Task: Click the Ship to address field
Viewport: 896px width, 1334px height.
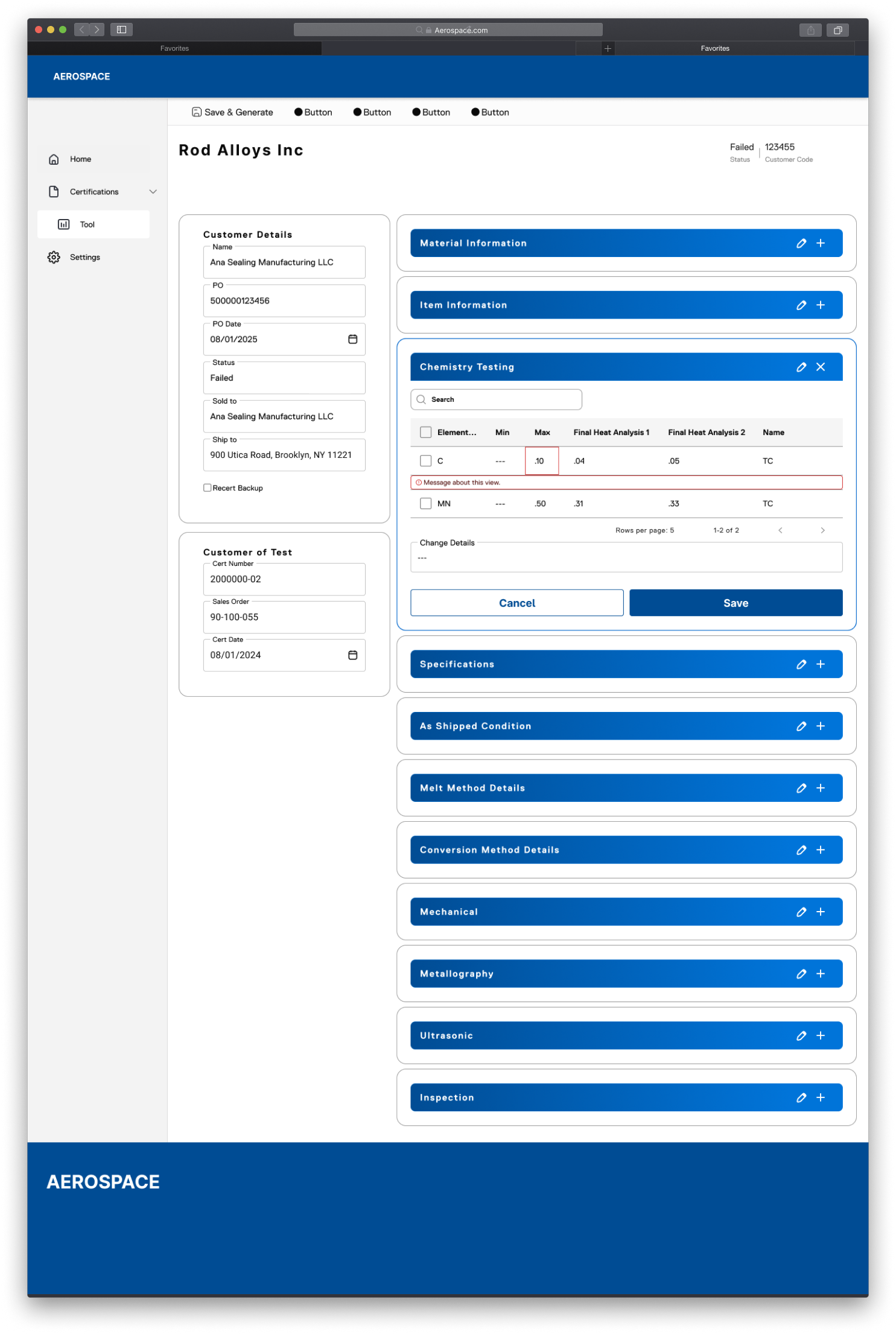Action: coord(284,455)
